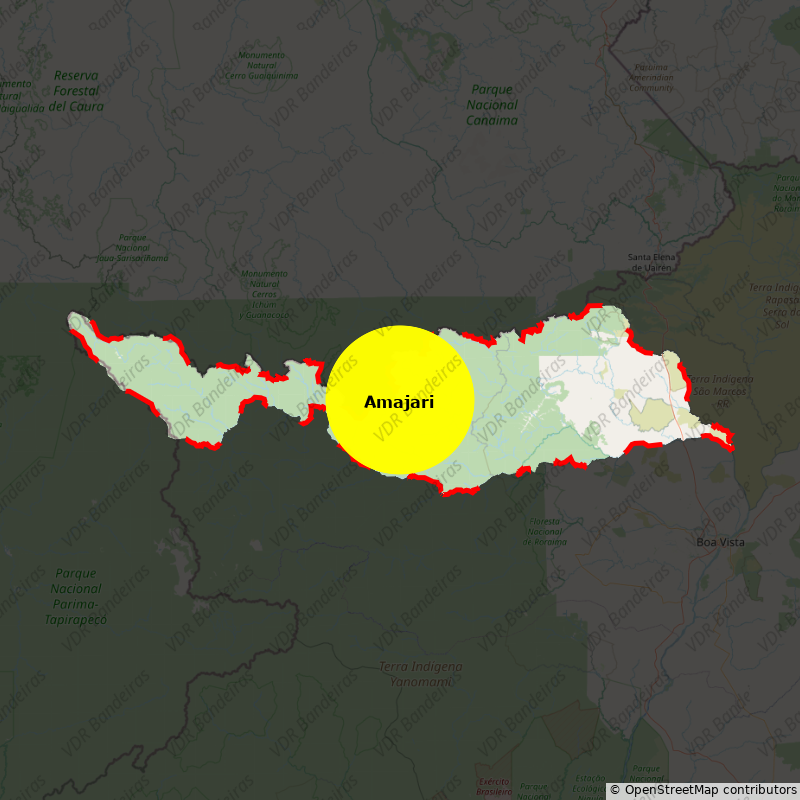The height and width of the screenshot is (800, 800).
Task: Select the Parque Nacional Jaua-Sarisariñama label
Action: [132, 248]
